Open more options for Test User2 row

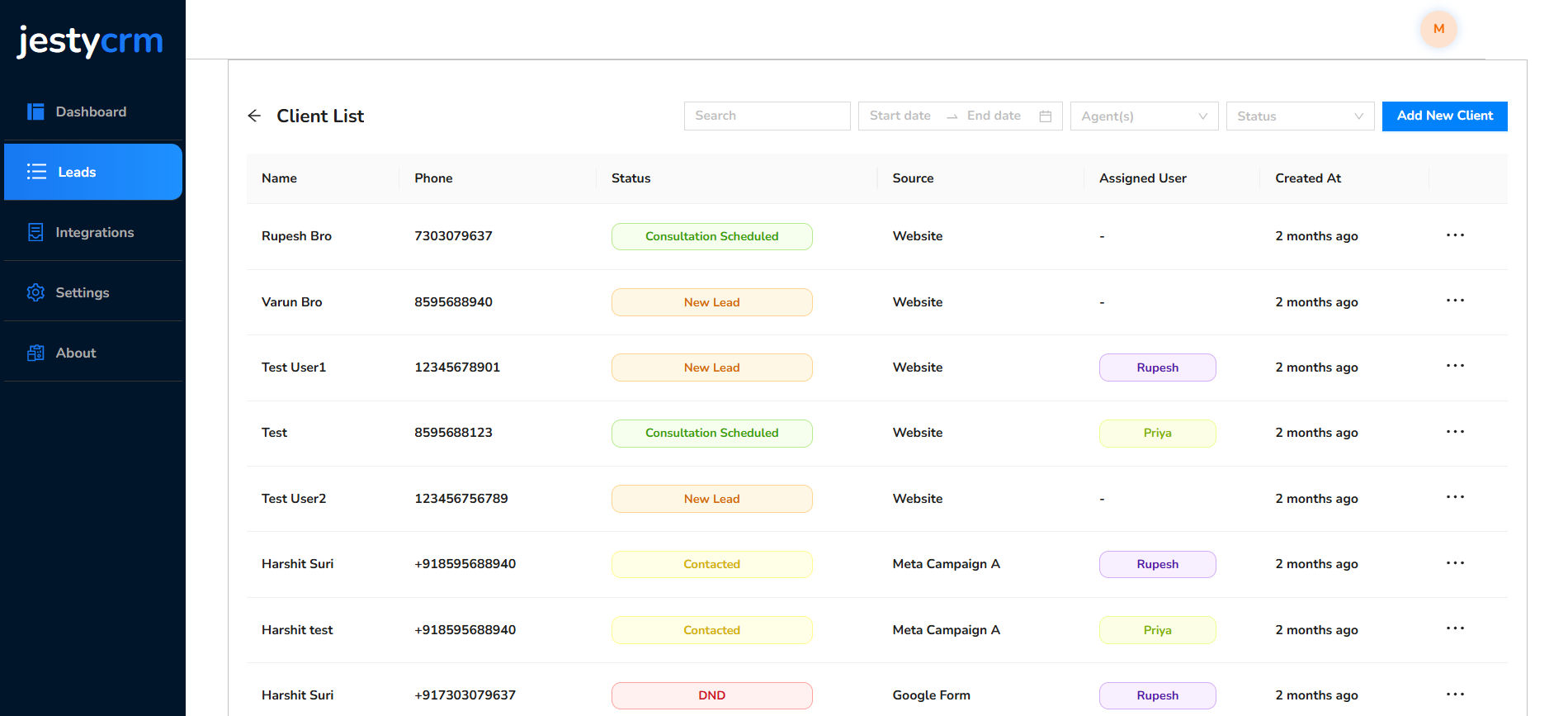coord(1455,497)
